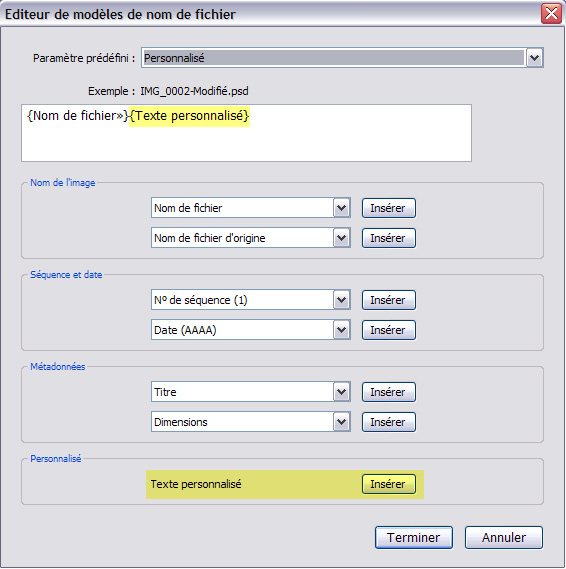The width and height of the screenshot is (566, 569).
Task: Expand the Titre metadata dropdown
Action: point(341,392)
